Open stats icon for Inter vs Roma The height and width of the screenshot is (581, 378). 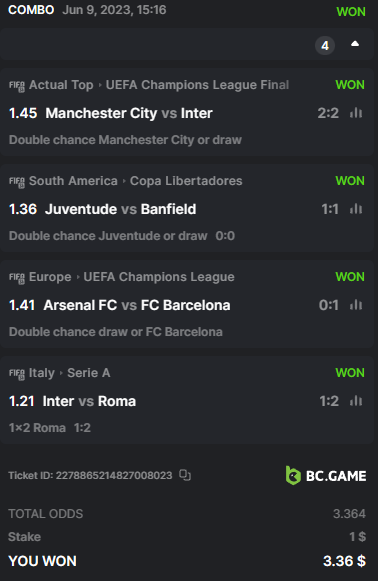pos(356,401)
